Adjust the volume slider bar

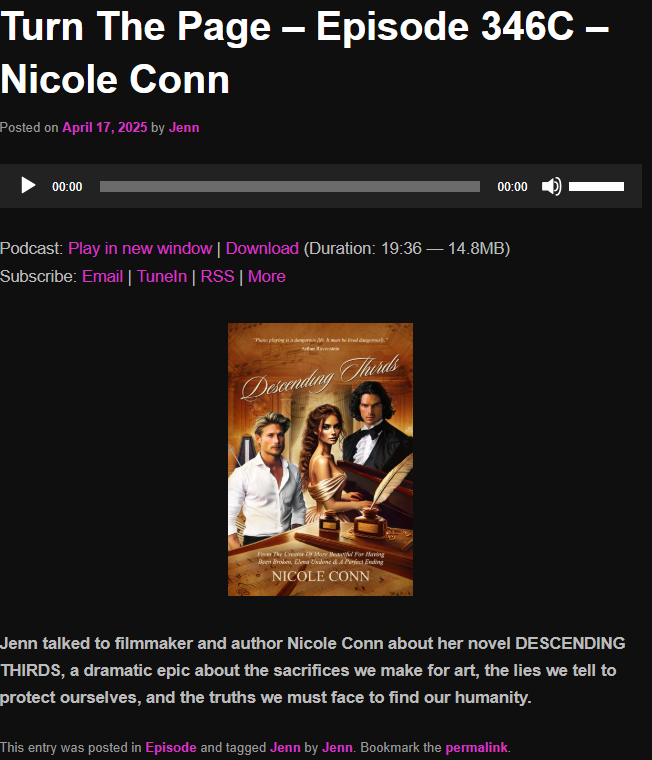point(596,187)
